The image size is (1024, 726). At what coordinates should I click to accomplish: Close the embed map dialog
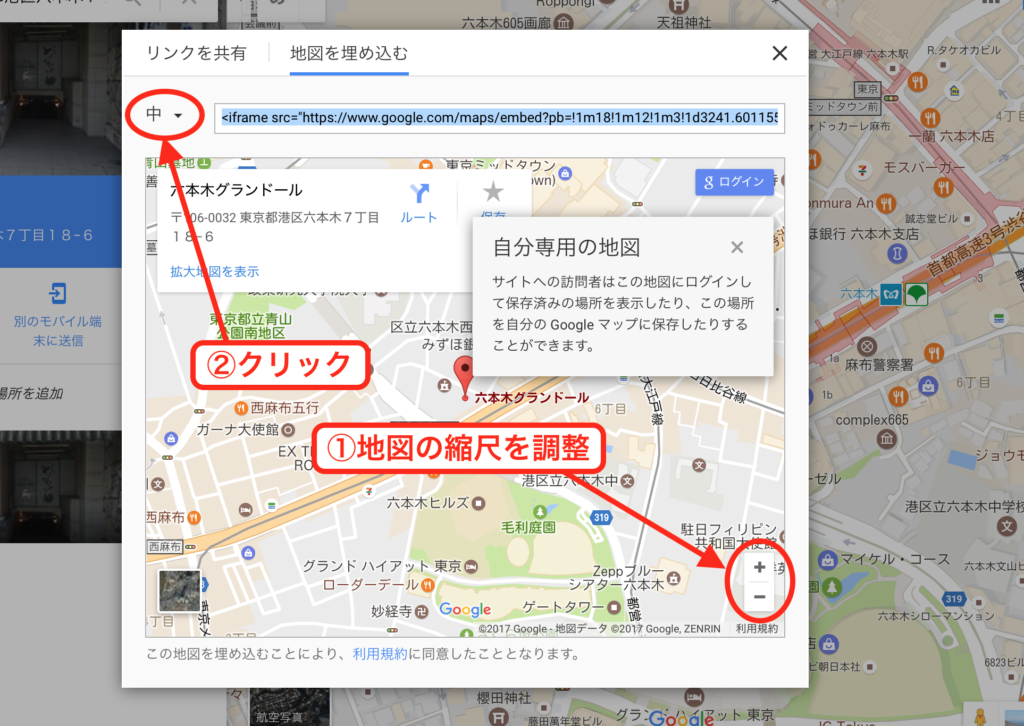click(780, 54)
